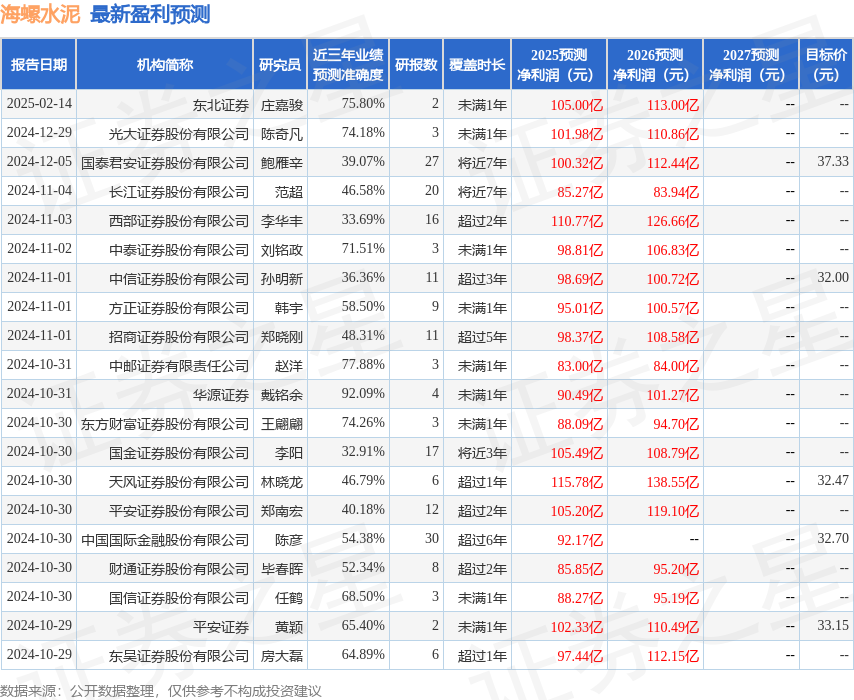
Task: Click the 覆盖时长 column header
Action: [x=477, y=64]
